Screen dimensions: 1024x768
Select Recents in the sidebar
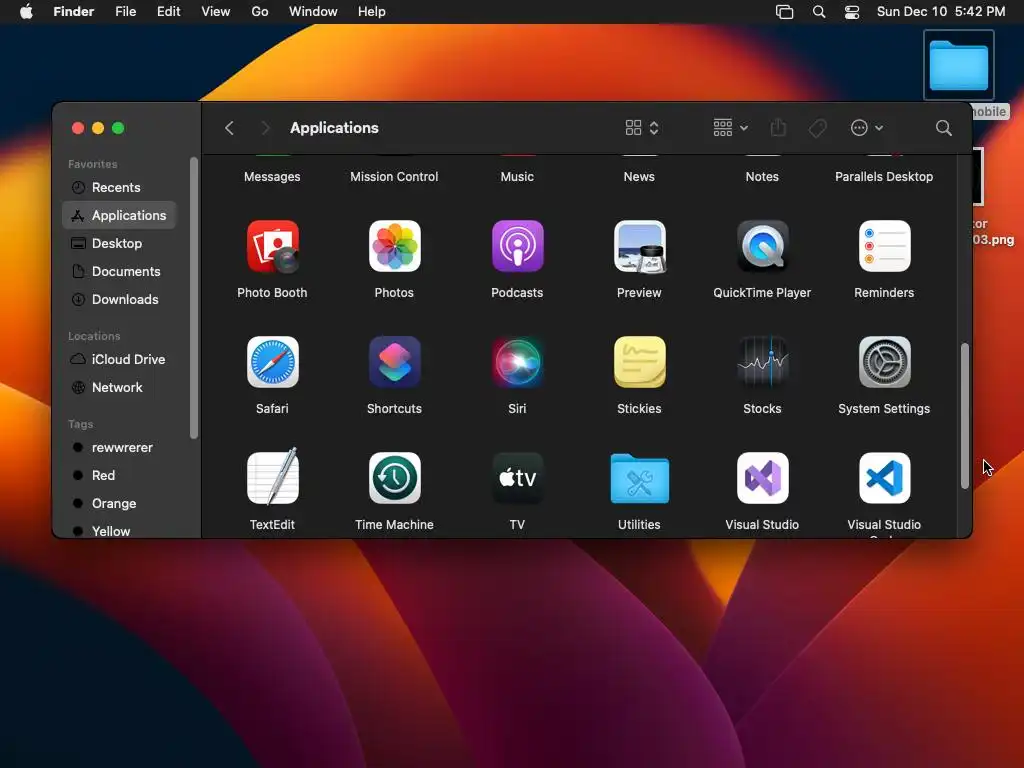coord(119,187)
